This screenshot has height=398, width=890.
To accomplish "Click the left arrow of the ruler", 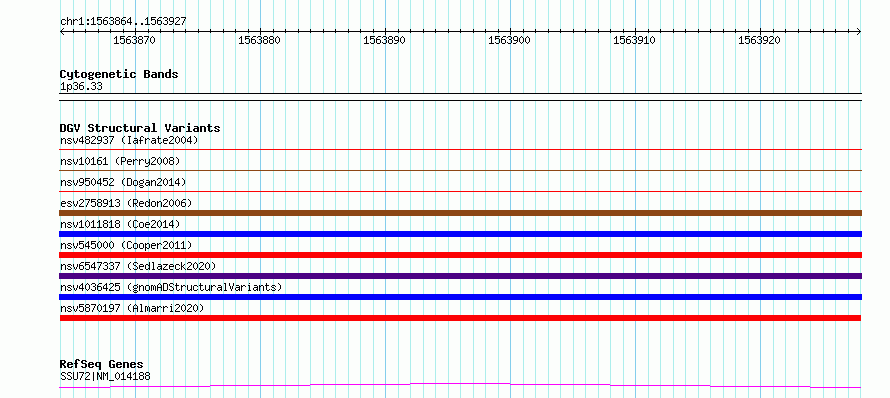I will [x=62, y=32].
